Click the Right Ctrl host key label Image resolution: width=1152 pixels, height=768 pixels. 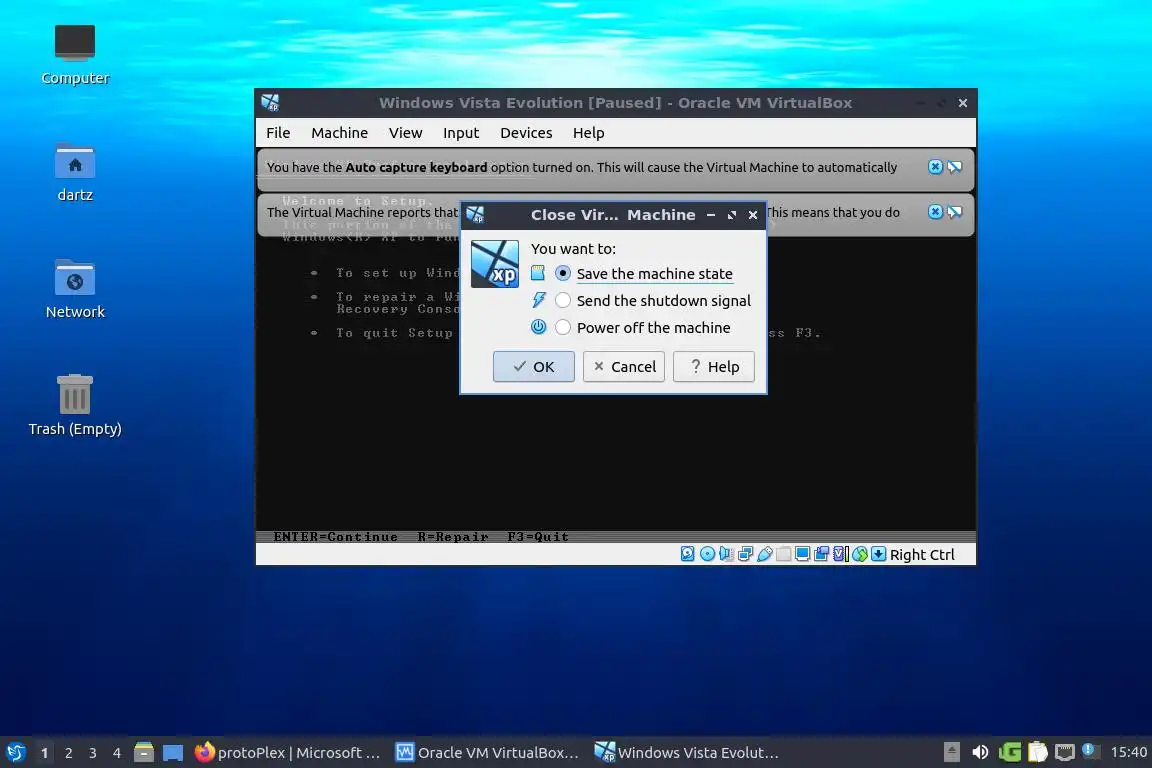922,555
